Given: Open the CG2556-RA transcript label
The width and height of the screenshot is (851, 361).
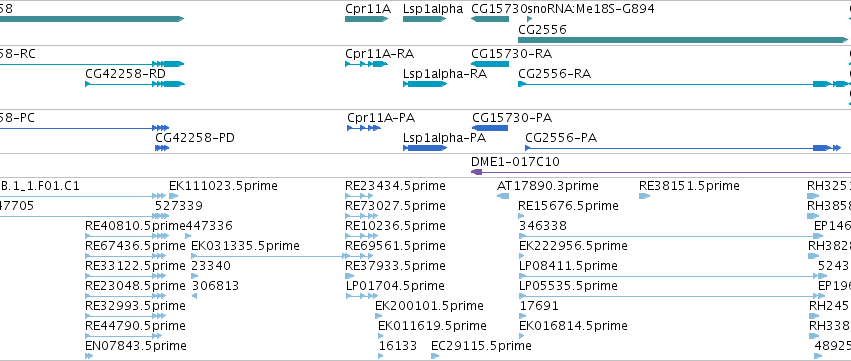Looking at the screenshot, I should point(555,73).
